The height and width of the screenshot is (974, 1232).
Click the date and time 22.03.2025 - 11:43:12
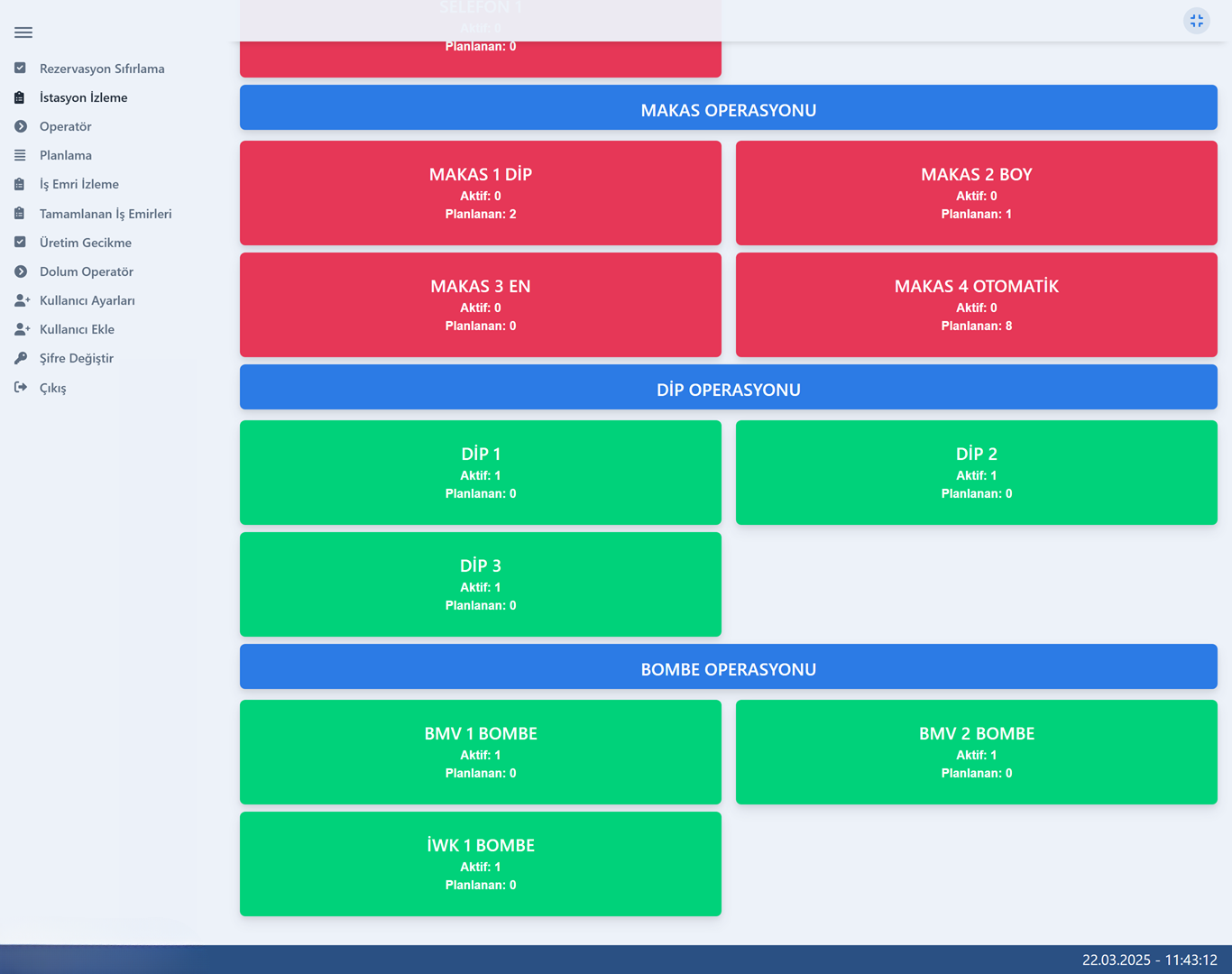tap(1150, 960)
